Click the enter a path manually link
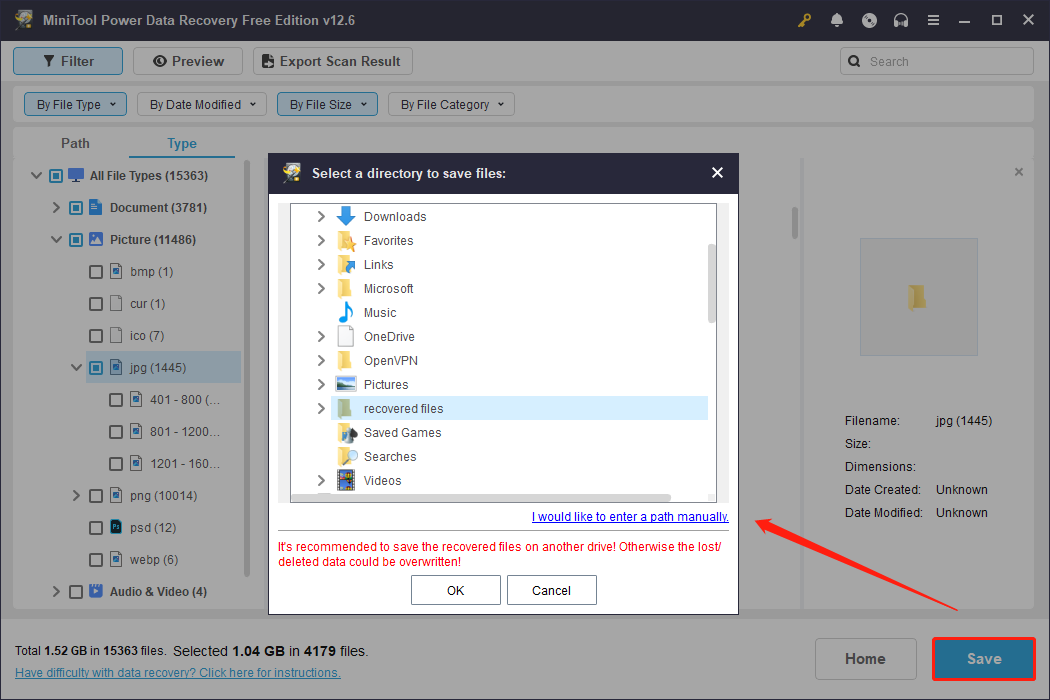 (x=630, y=517)
